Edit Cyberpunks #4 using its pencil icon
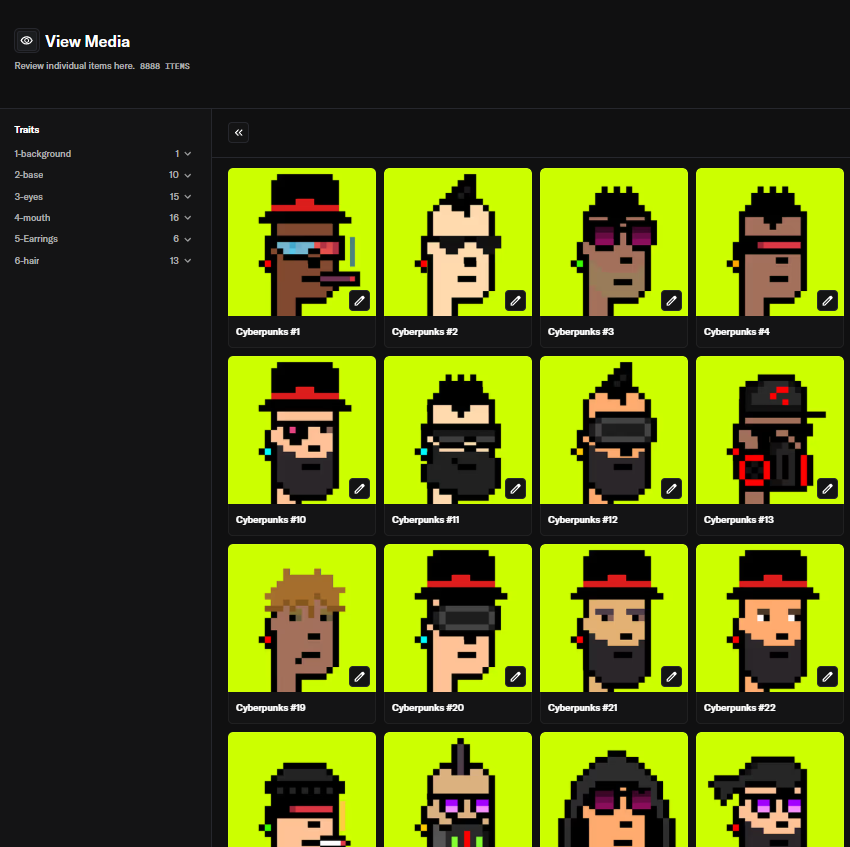850x847 pixels. [827, 300]
